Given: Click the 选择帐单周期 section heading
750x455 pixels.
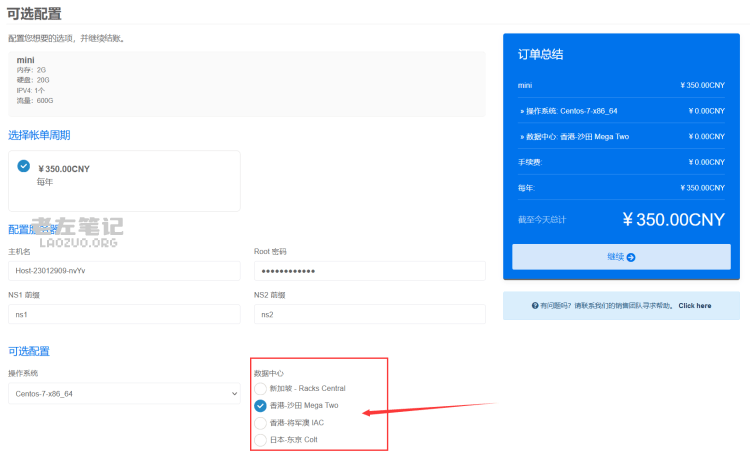Looking at the screenshot, I should [x=39, y=135].
